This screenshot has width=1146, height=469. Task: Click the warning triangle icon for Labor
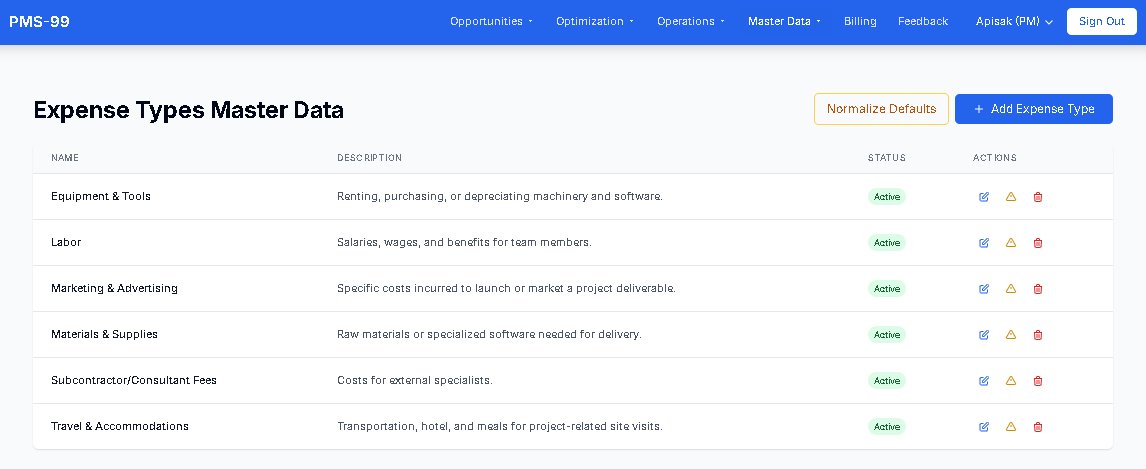(1011, 243)
